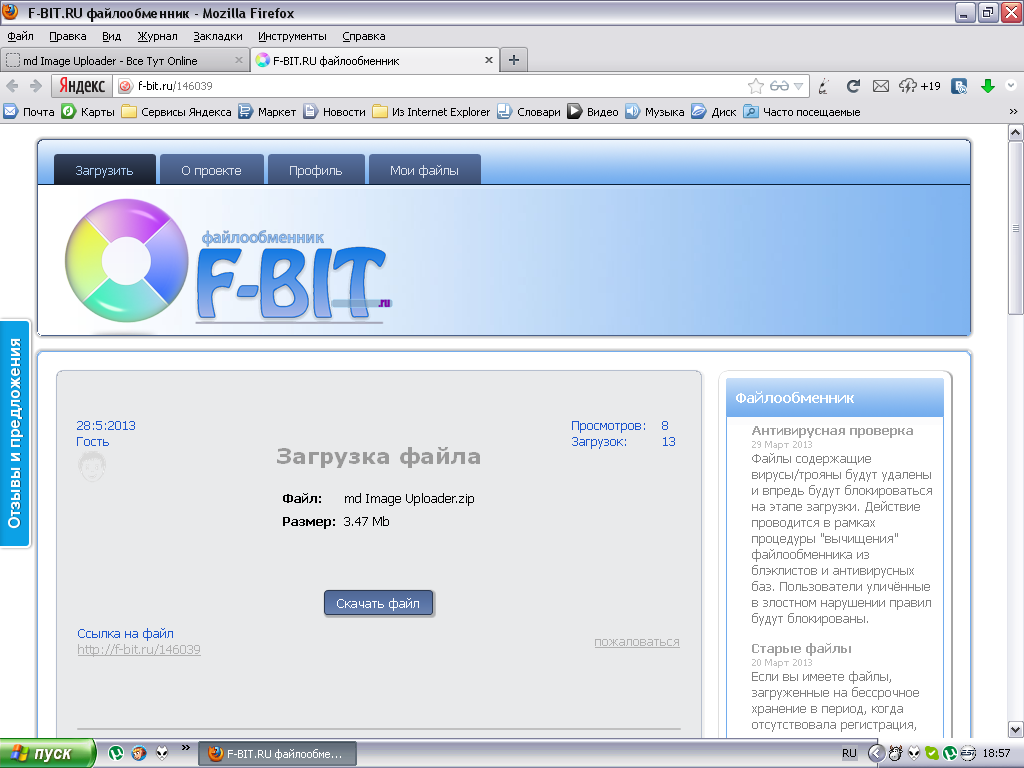Open the Журнал menu
This screenshot has height=768, width=1024.
pyautogui.click(x=157, y=36)
